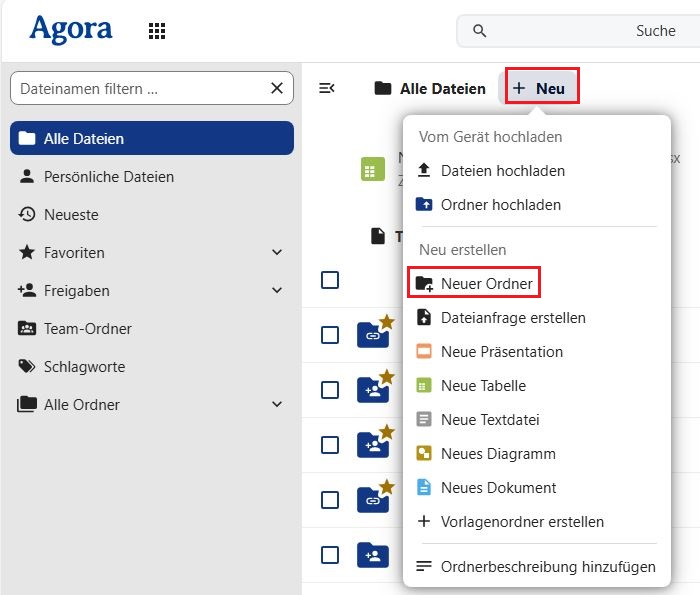Select Dateien hochladen menu entry
700x595 pixels.
(502, 171)
